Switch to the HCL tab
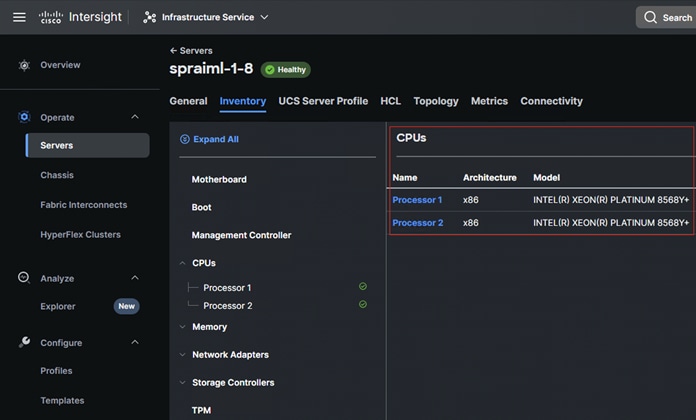696x420 pixels. (391, 101)
